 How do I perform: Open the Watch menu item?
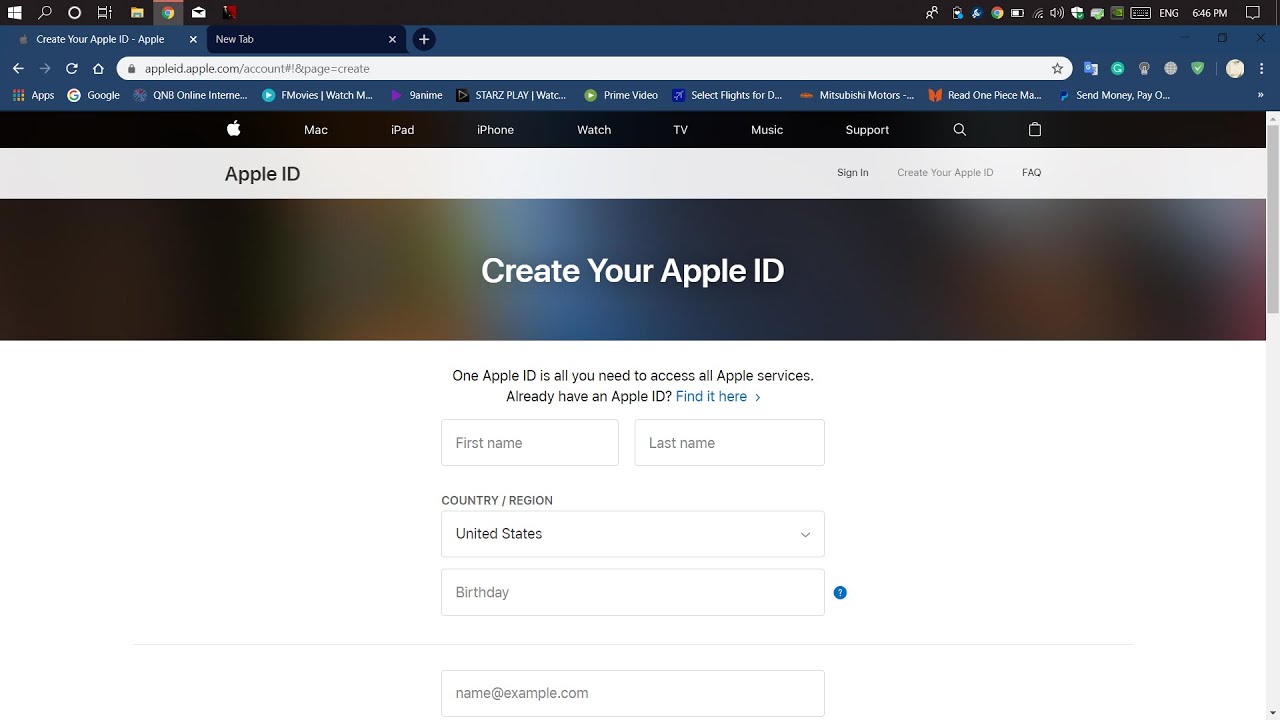594,129
